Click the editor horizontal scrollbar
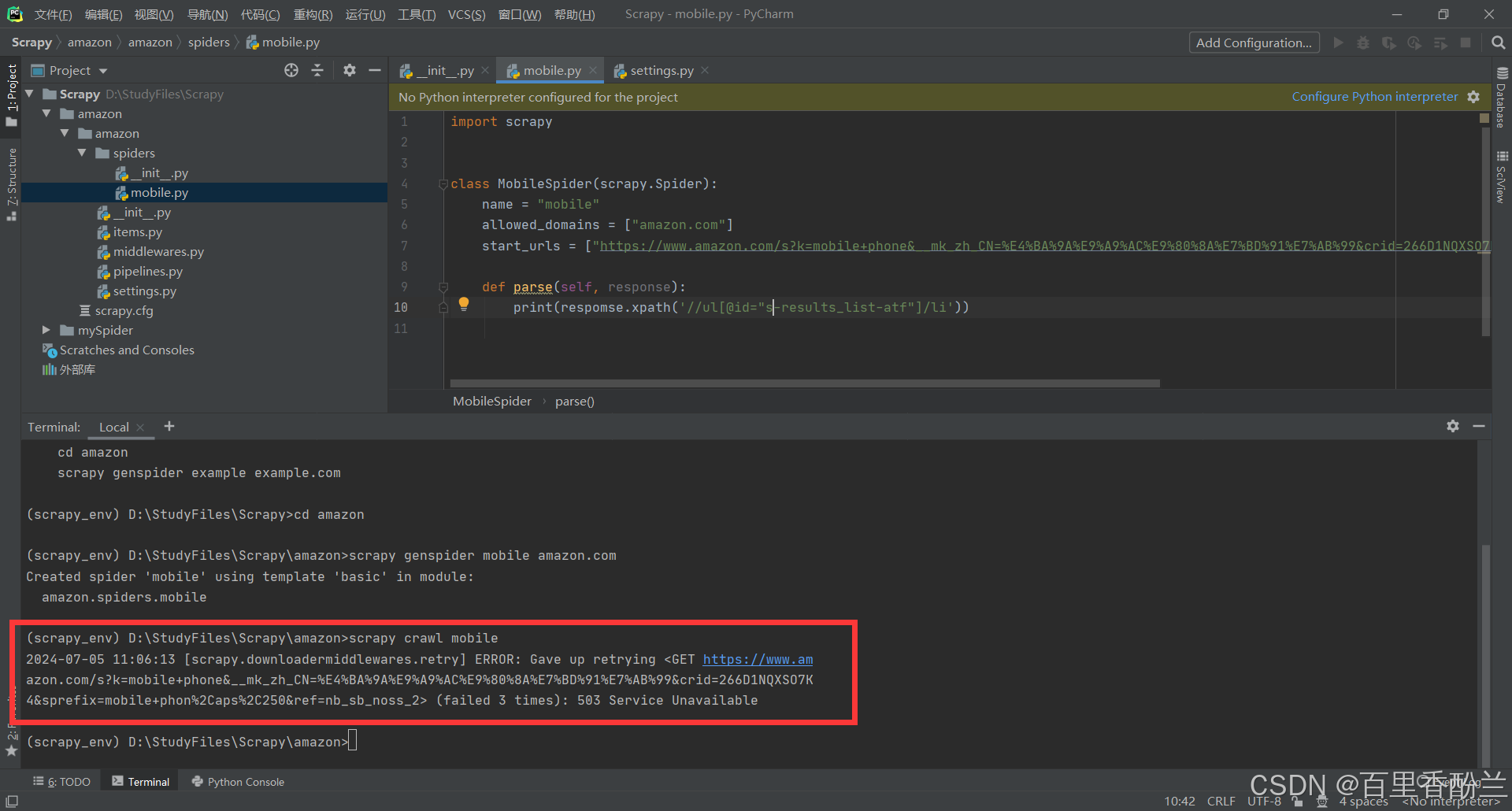This screenshot has height=811, width=1512. pos(805,383)
